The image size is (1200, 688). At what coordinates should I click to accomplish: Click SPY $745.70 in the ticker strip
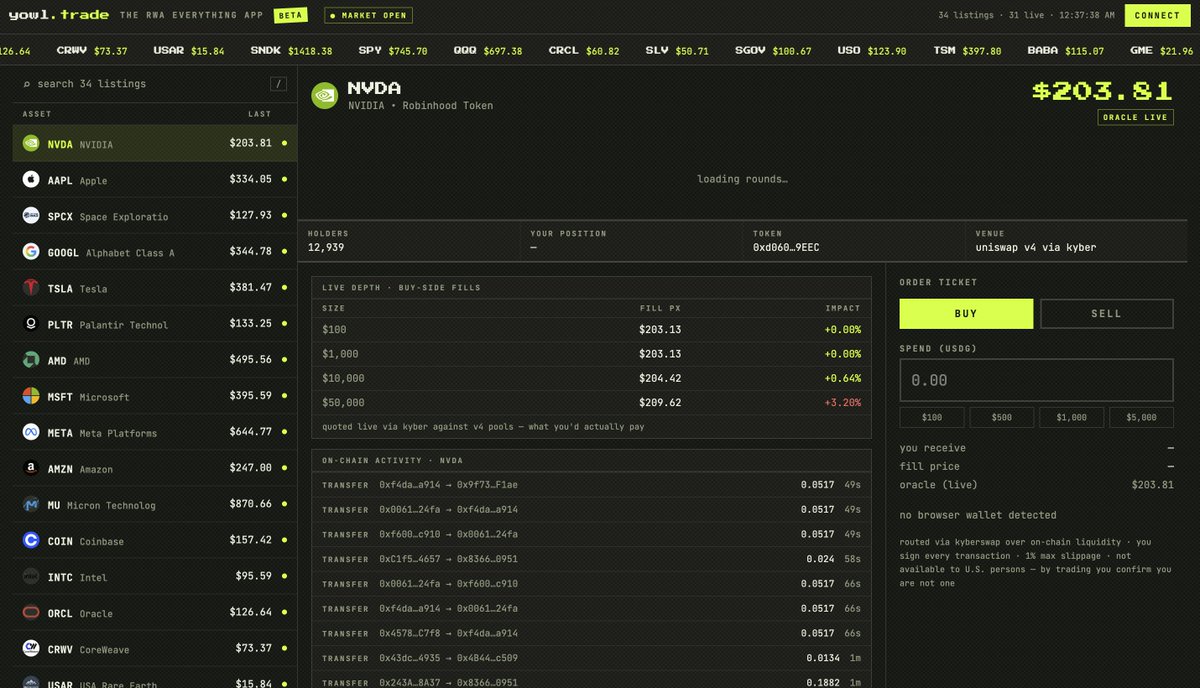(392, 50)
